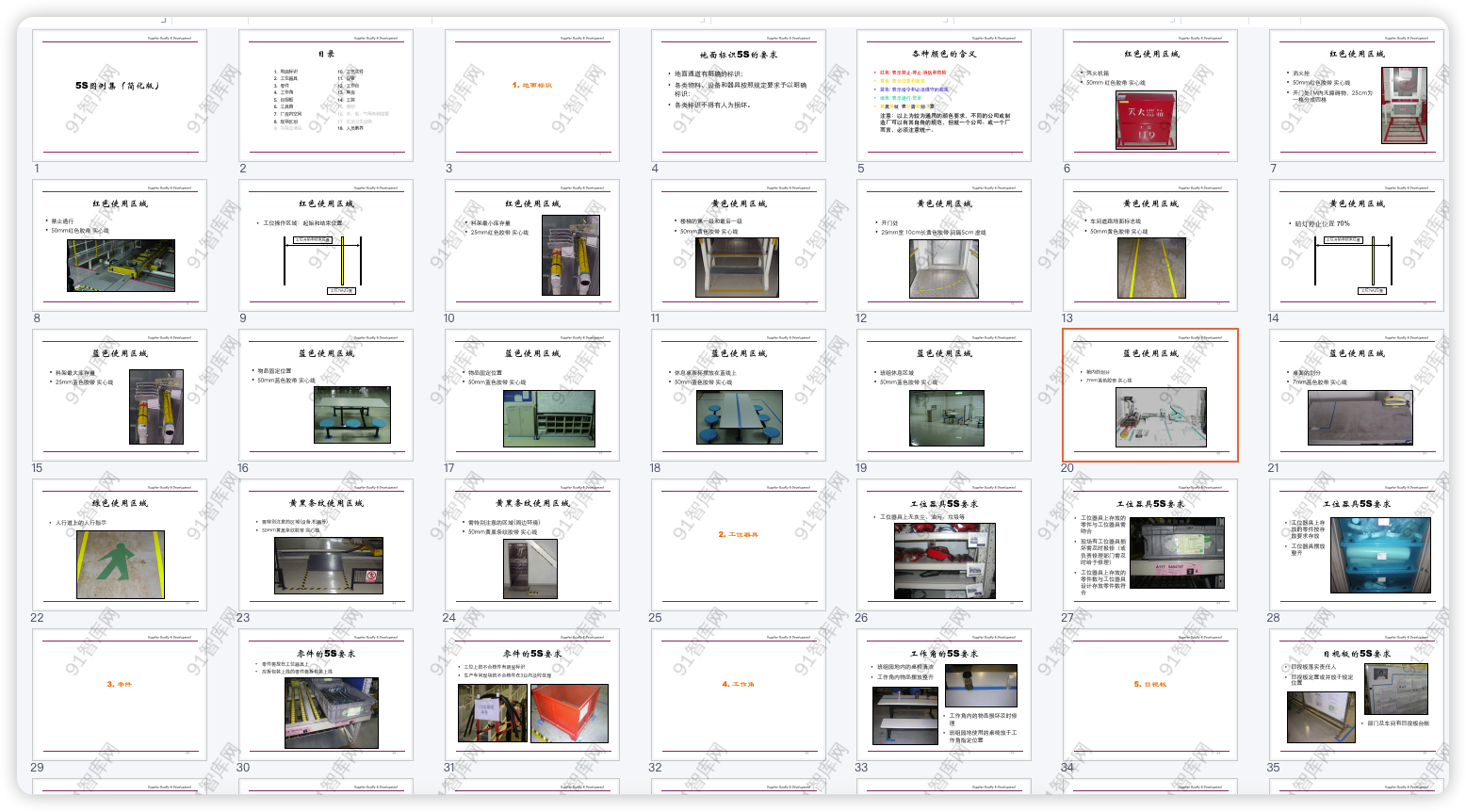Pick slide 16 with blue stool table
1466x812 pixels.
coord(325,395)
